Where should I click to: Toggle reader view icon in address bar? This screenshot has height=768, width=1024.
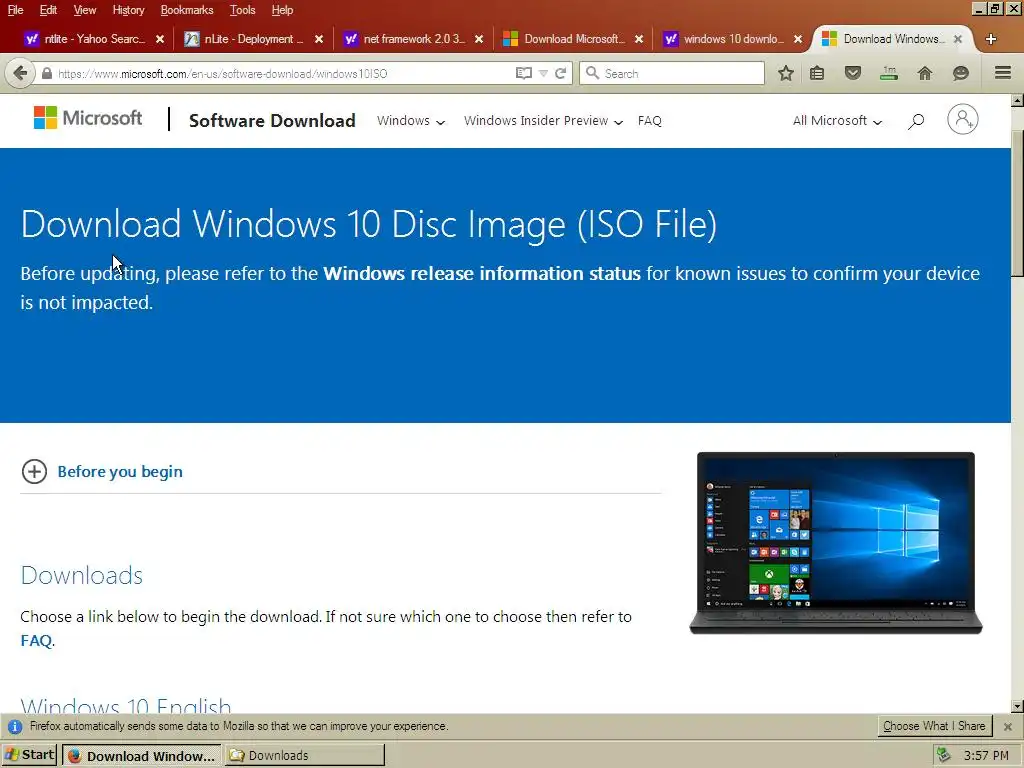click(x=523, y=73)
